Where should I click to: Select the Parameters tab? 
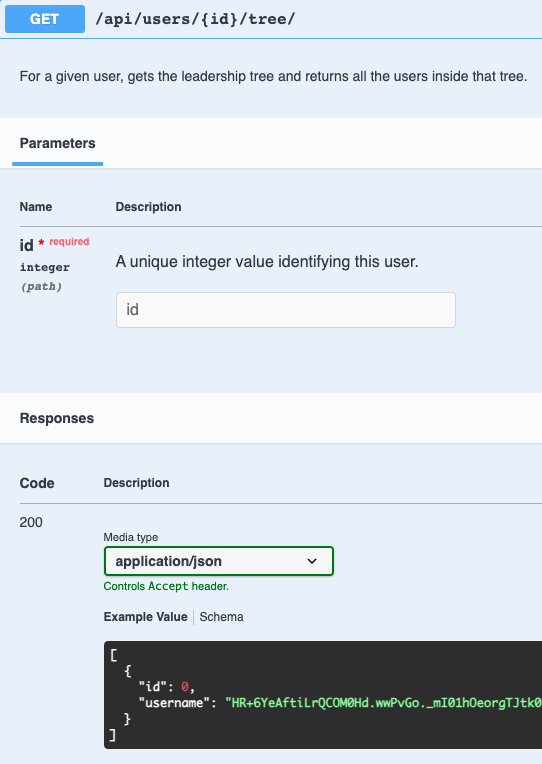pyautogui.click(x=58, y=143)
